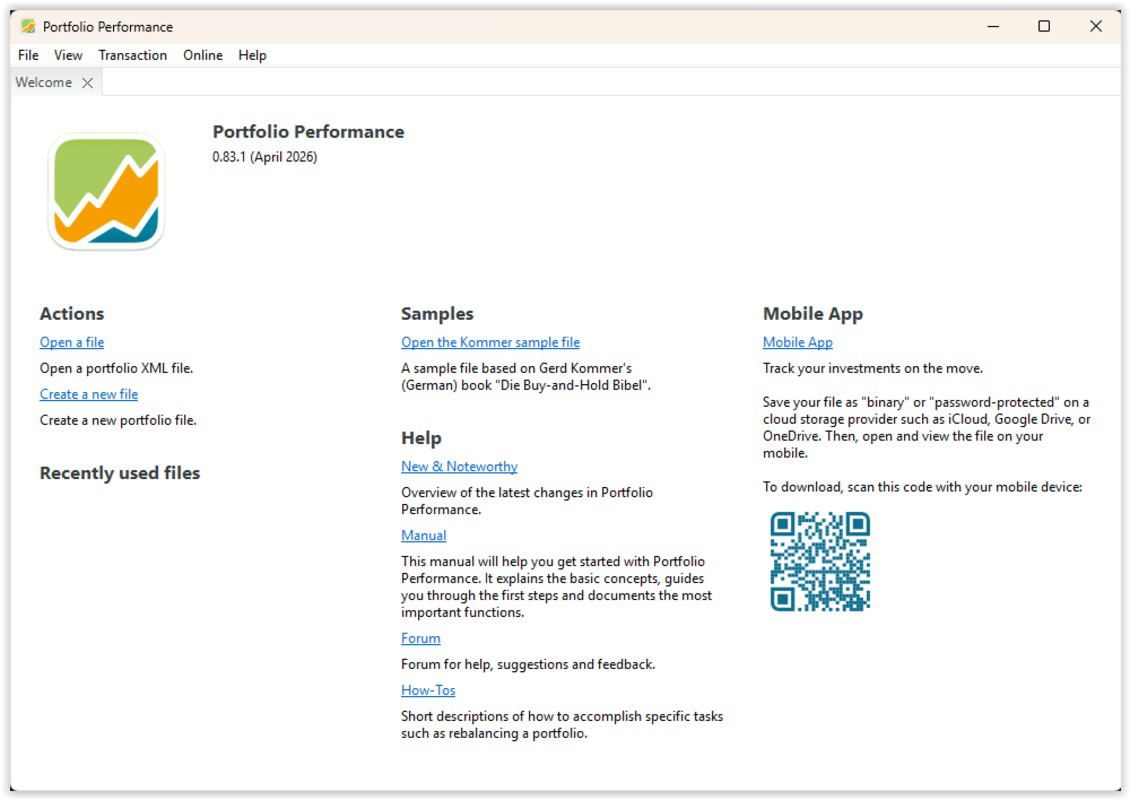
Task: Select the Welcome tab
Action: pos(44,82)
